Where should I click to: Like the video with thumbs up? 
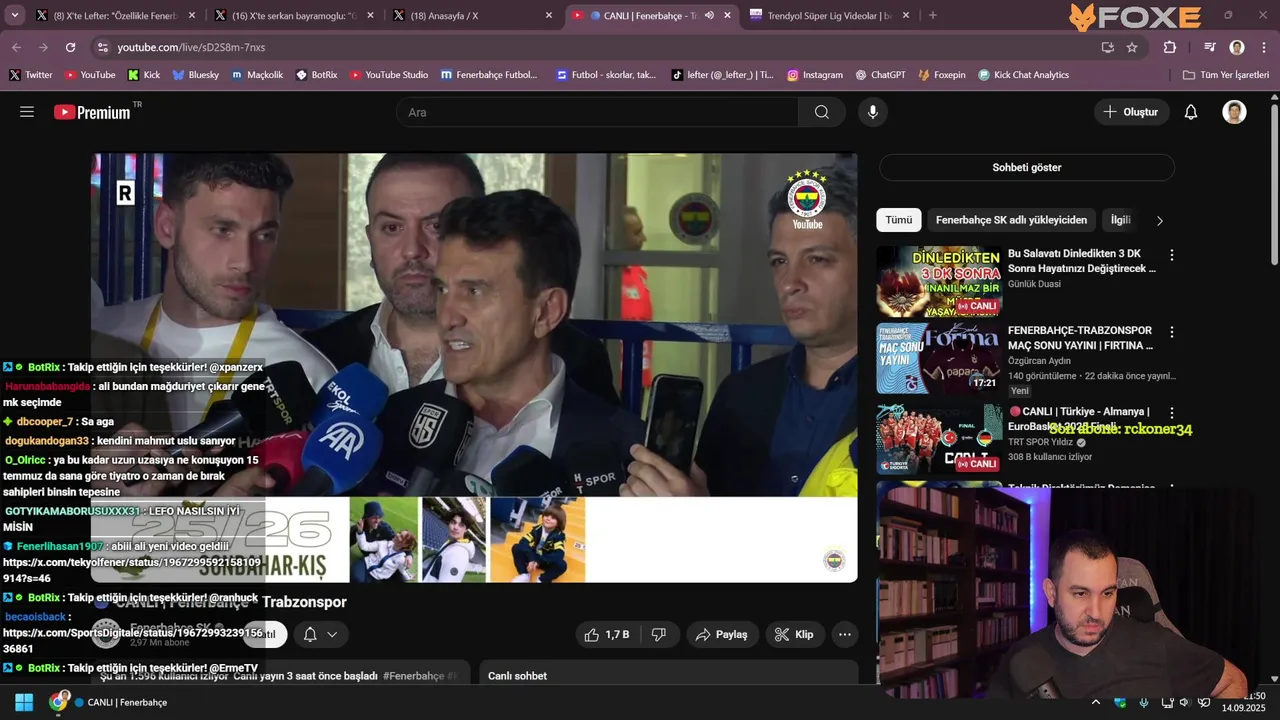click(607, 634)
